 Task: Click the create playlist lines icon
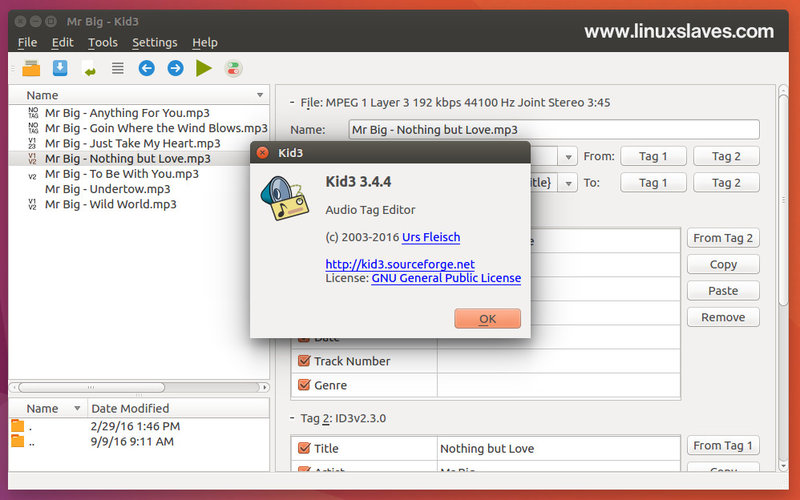point(118,68)
